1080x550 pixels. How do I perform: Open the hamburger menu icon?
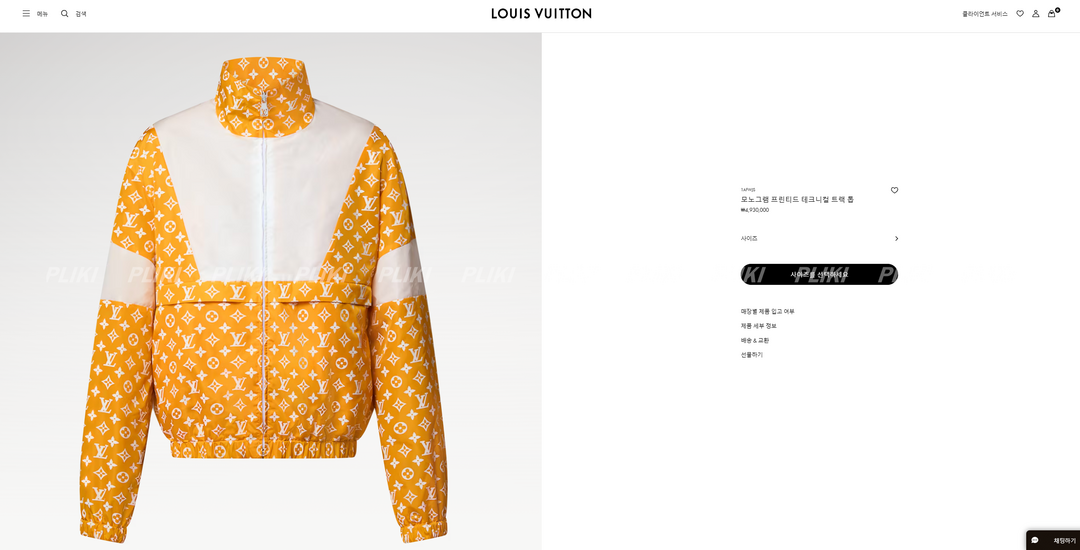[x=26, y=13]
